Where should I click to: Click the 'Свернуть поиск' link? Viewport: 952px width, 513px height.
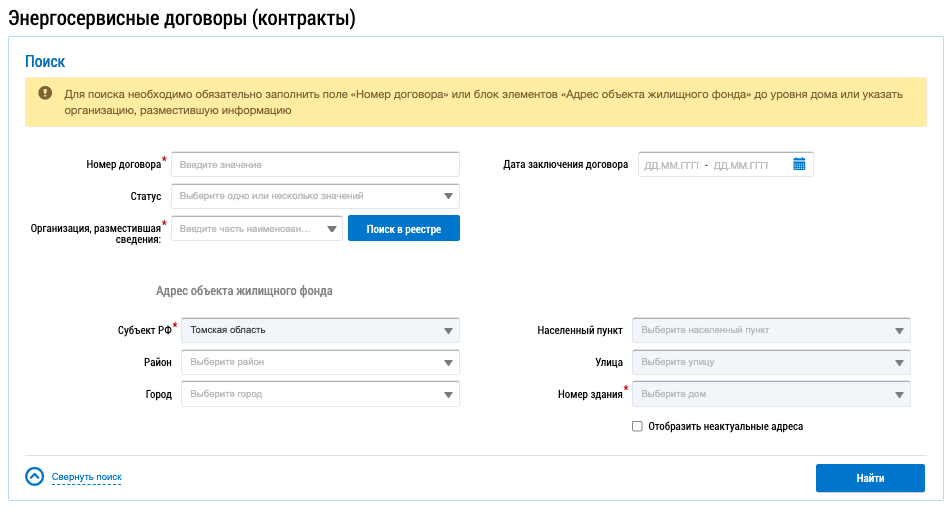coord(87,478)
